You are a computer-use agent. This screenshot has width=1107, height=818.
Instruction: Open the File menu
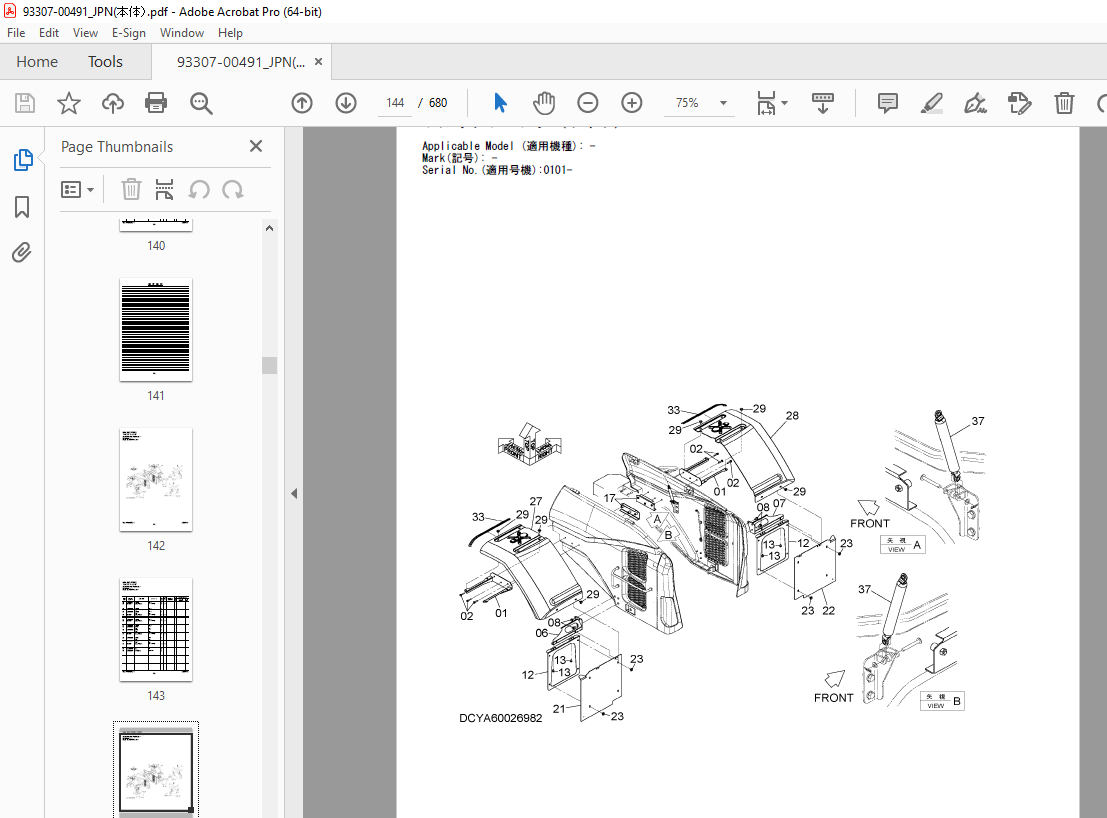pyautogui.click(x=16, y=32)
